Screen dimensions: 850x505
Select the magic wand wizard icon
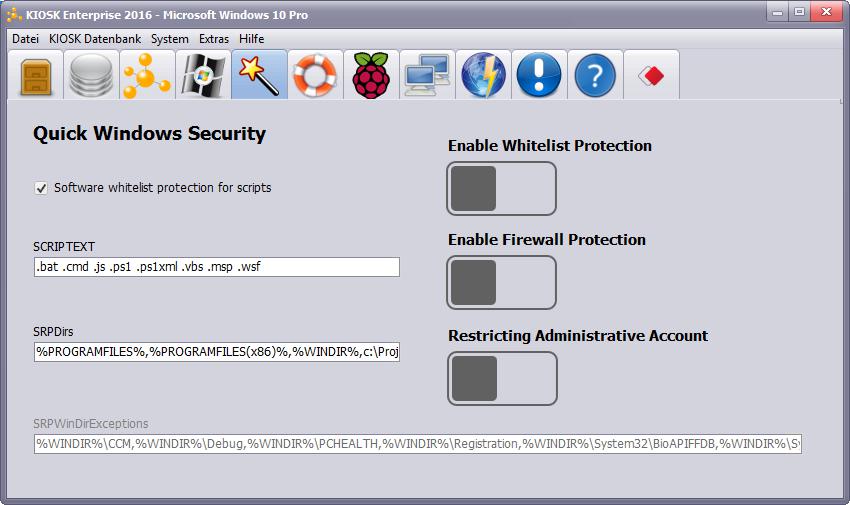point(259,75)
